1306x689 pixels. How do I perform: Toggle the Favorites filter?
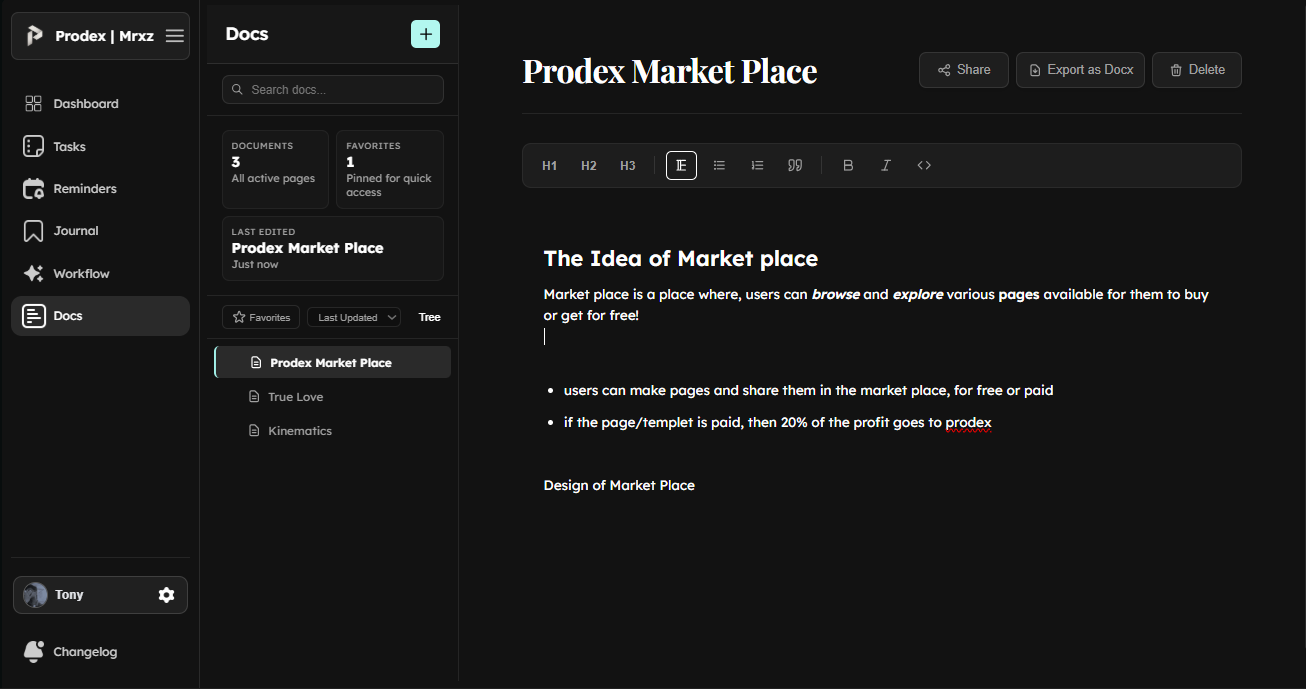pos(260,316)
